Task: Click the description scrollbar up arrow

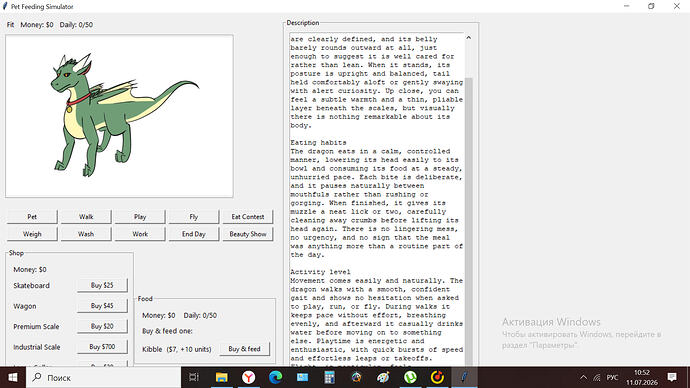Action: (x=469, y=38)
